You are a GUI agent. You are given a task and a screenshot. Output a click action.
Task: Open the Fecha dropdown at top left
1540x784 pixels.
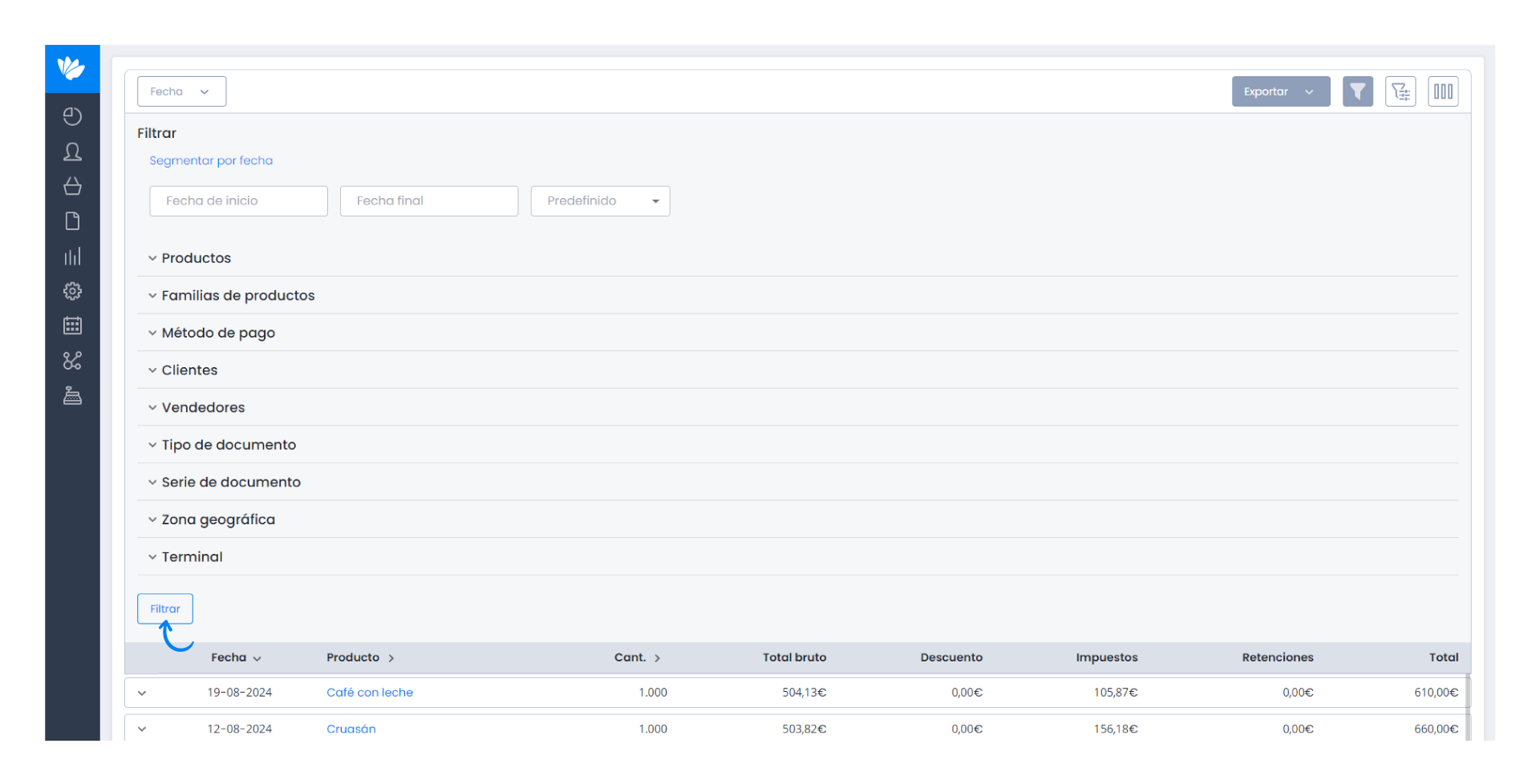181,91
